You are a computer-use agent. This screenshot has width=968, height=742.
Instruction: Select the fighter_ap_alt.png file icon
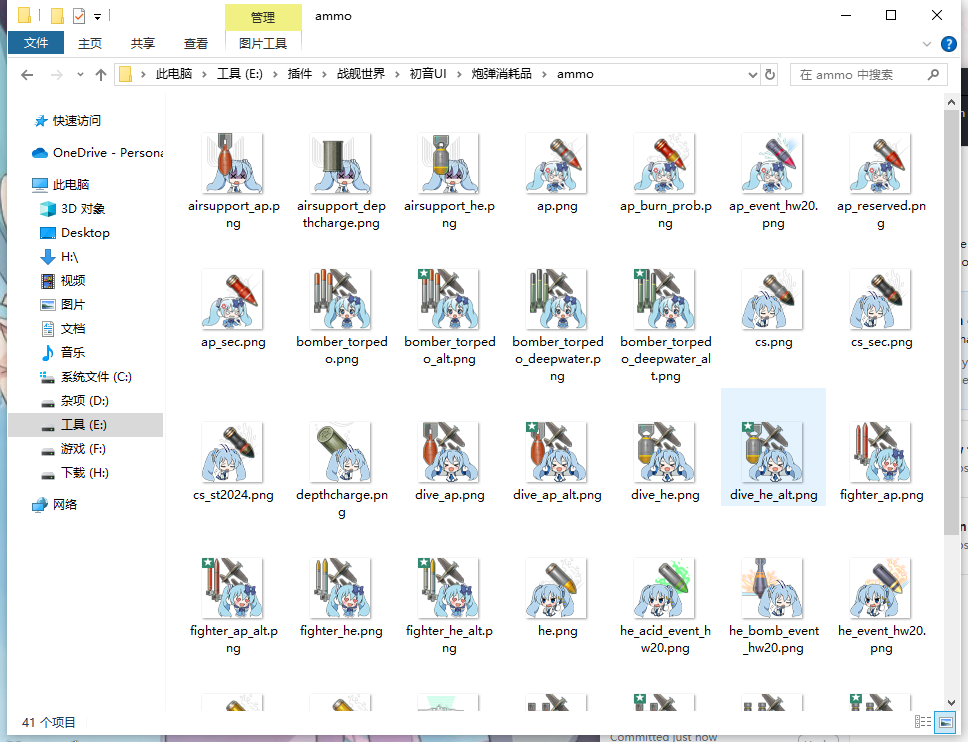coord(233,588)
